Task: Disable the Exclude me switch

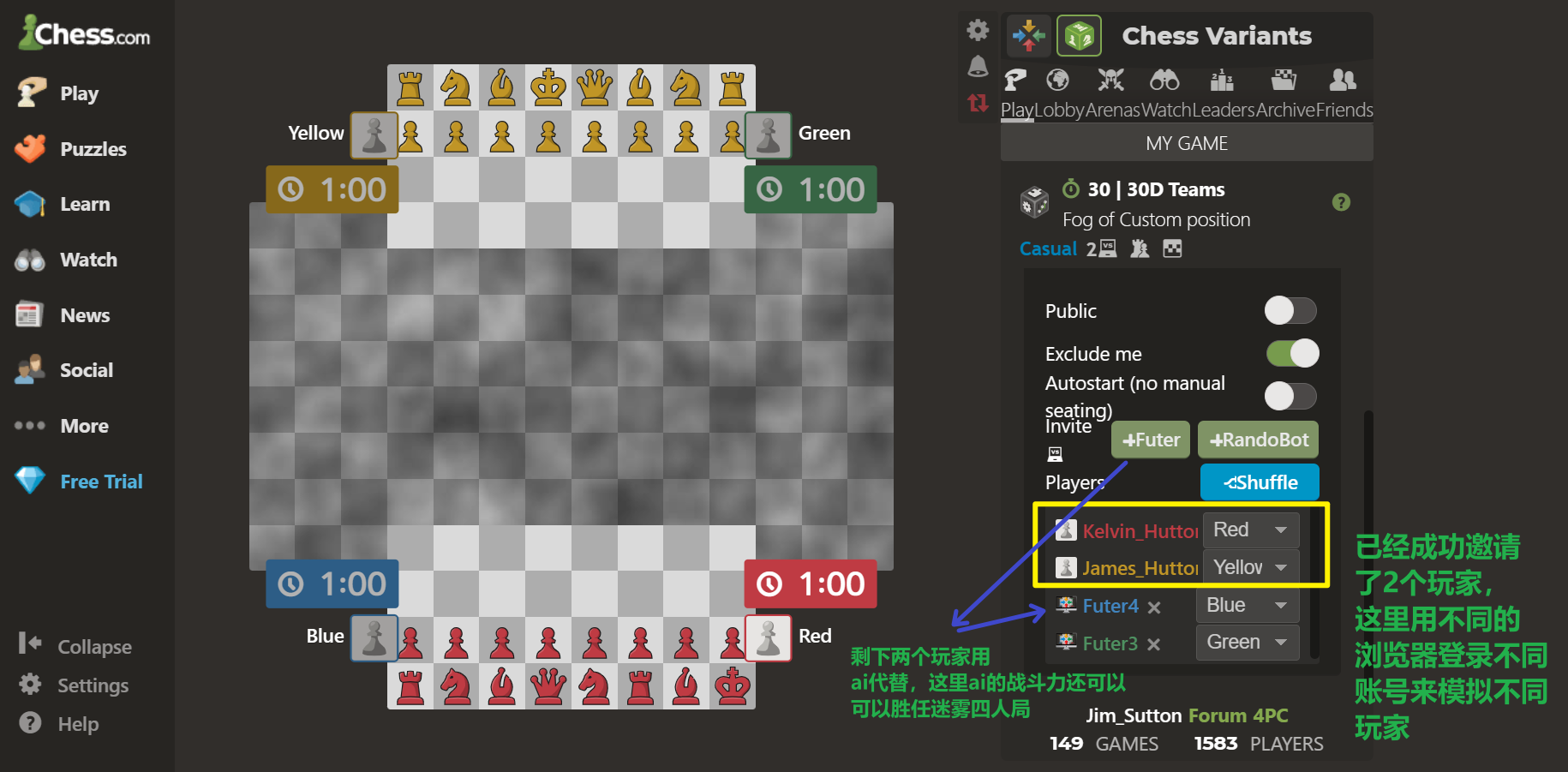Action: click(1293, 353)
